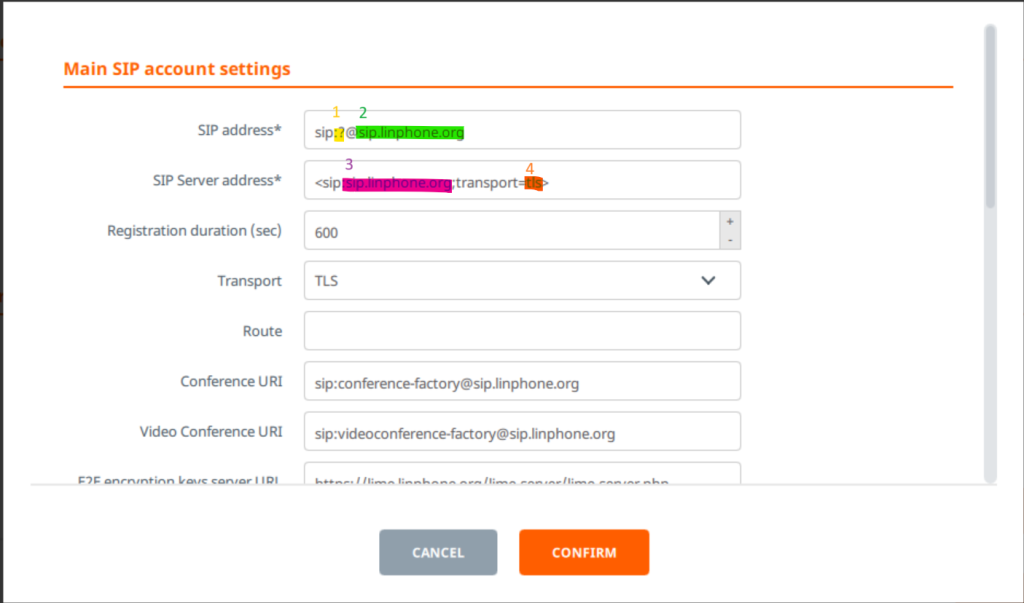Click the Main SIP account settings heading
The height and width of the screenshot is (603, 1024).
point(177,69)
